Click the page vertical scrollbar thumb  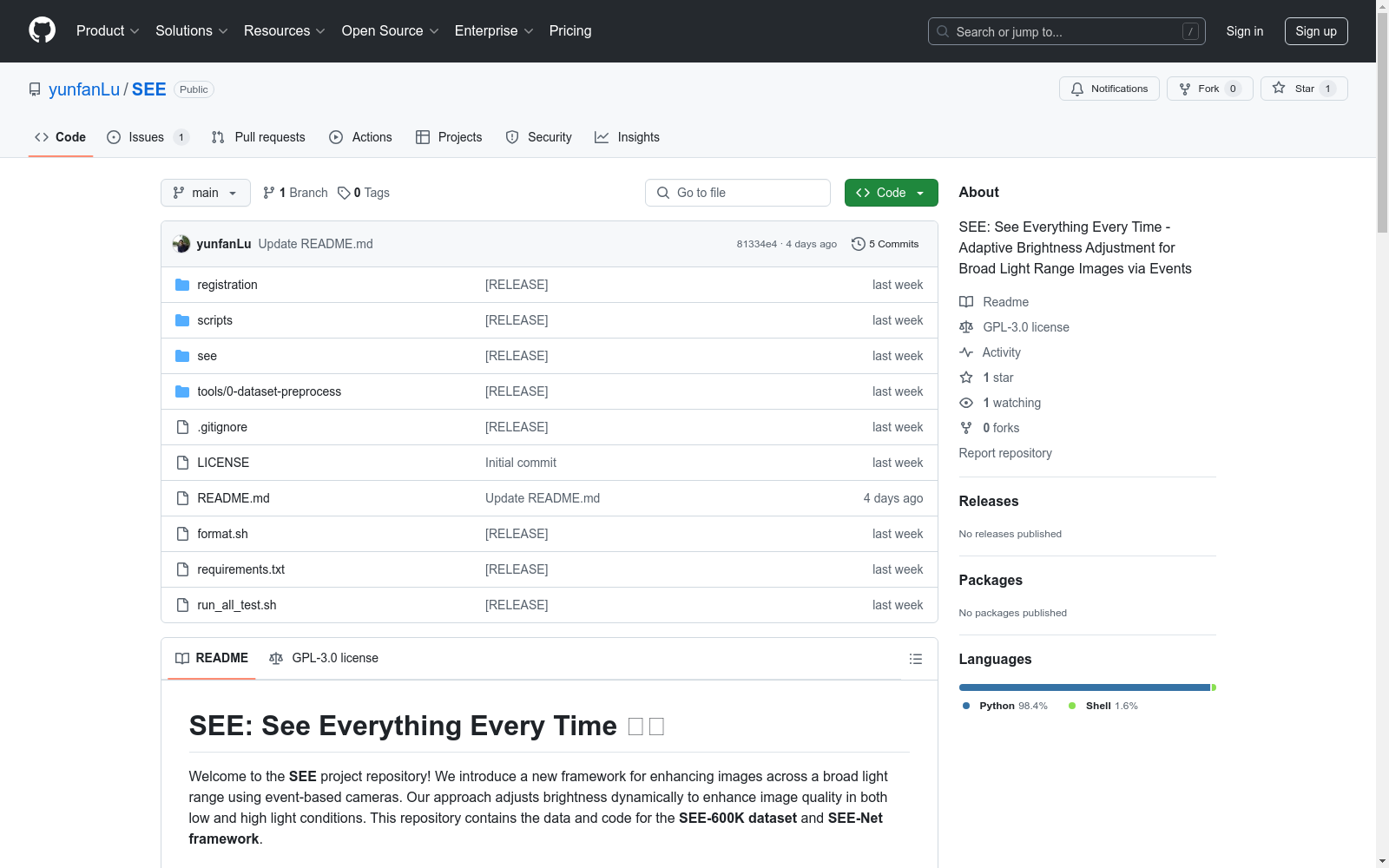1382,122
